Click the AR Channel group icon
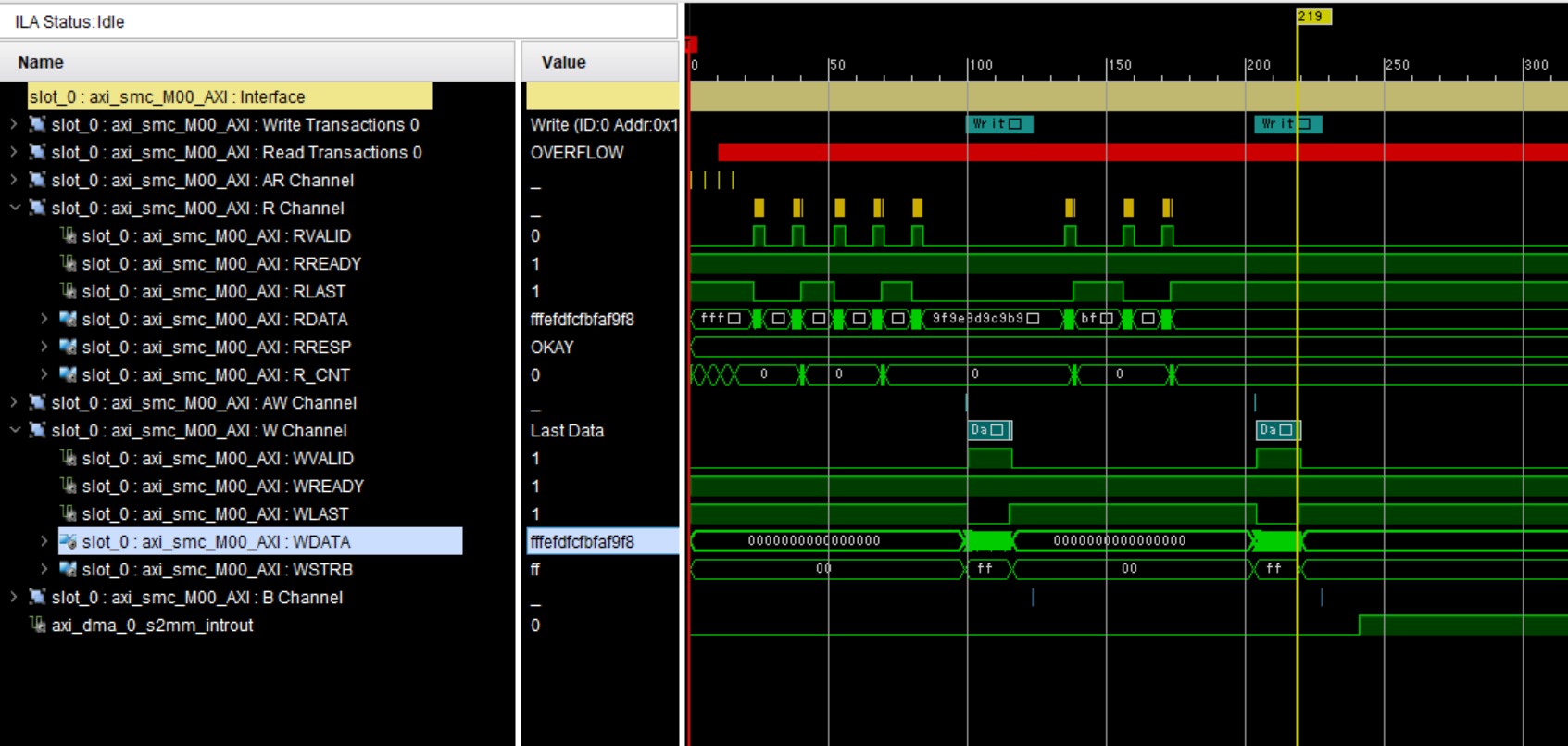Image resolution: width=1568 pixels, height=746 pixels. (37, 180)
